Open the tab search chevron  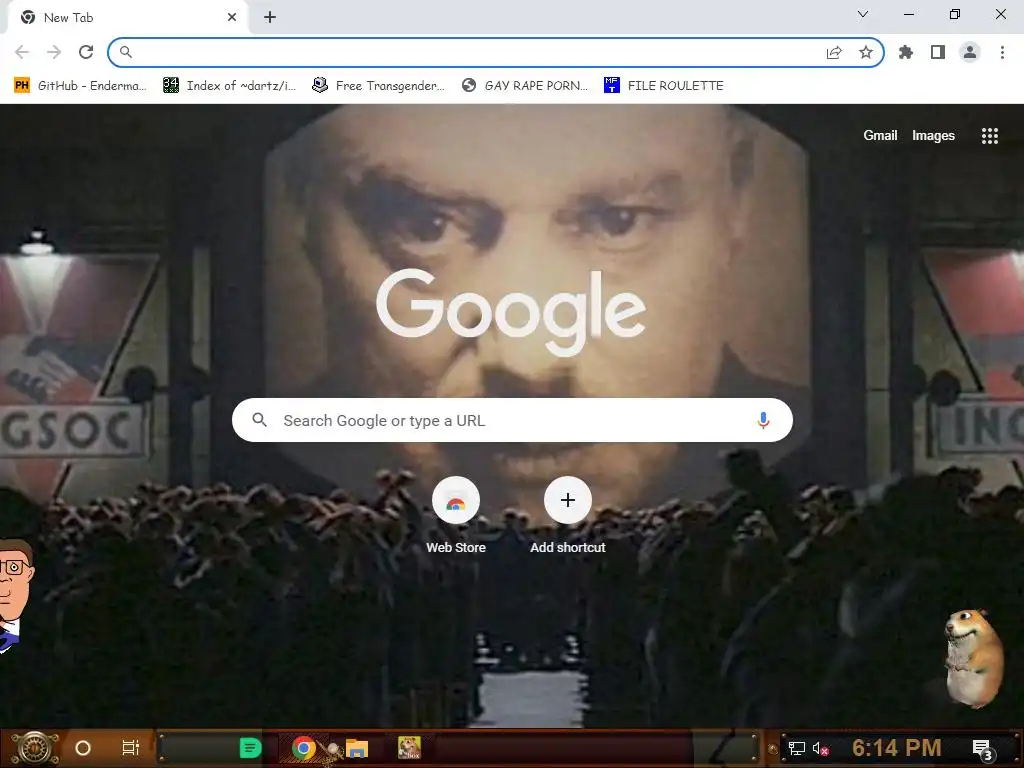(x=863, y=14)
